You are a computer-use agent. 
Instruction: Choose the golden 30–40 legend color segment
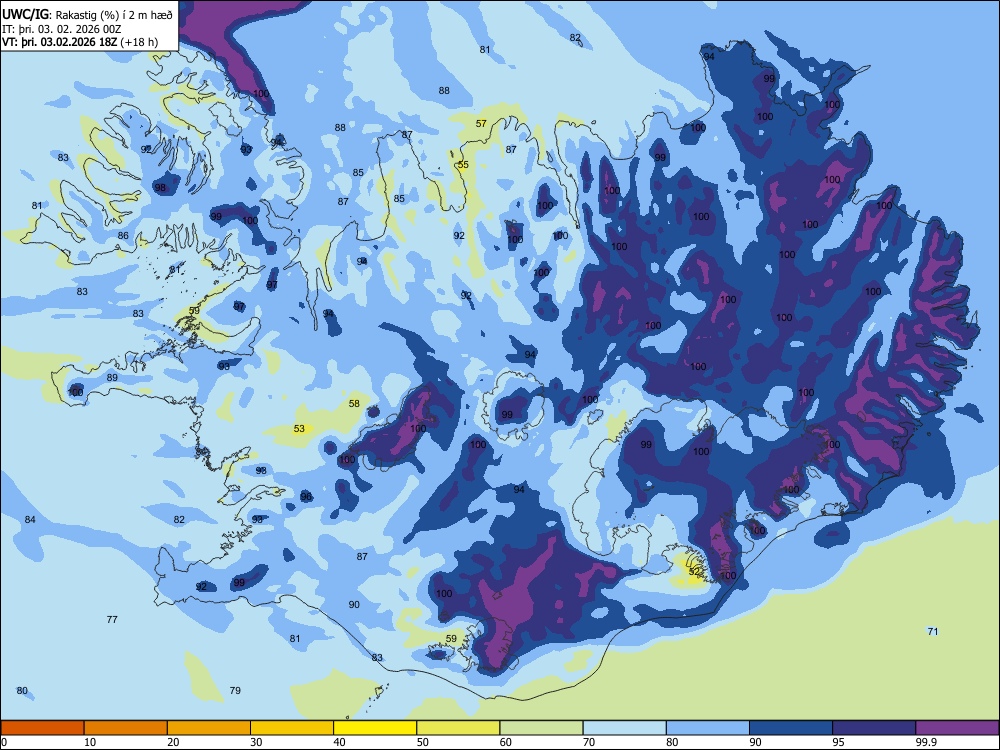292,728
